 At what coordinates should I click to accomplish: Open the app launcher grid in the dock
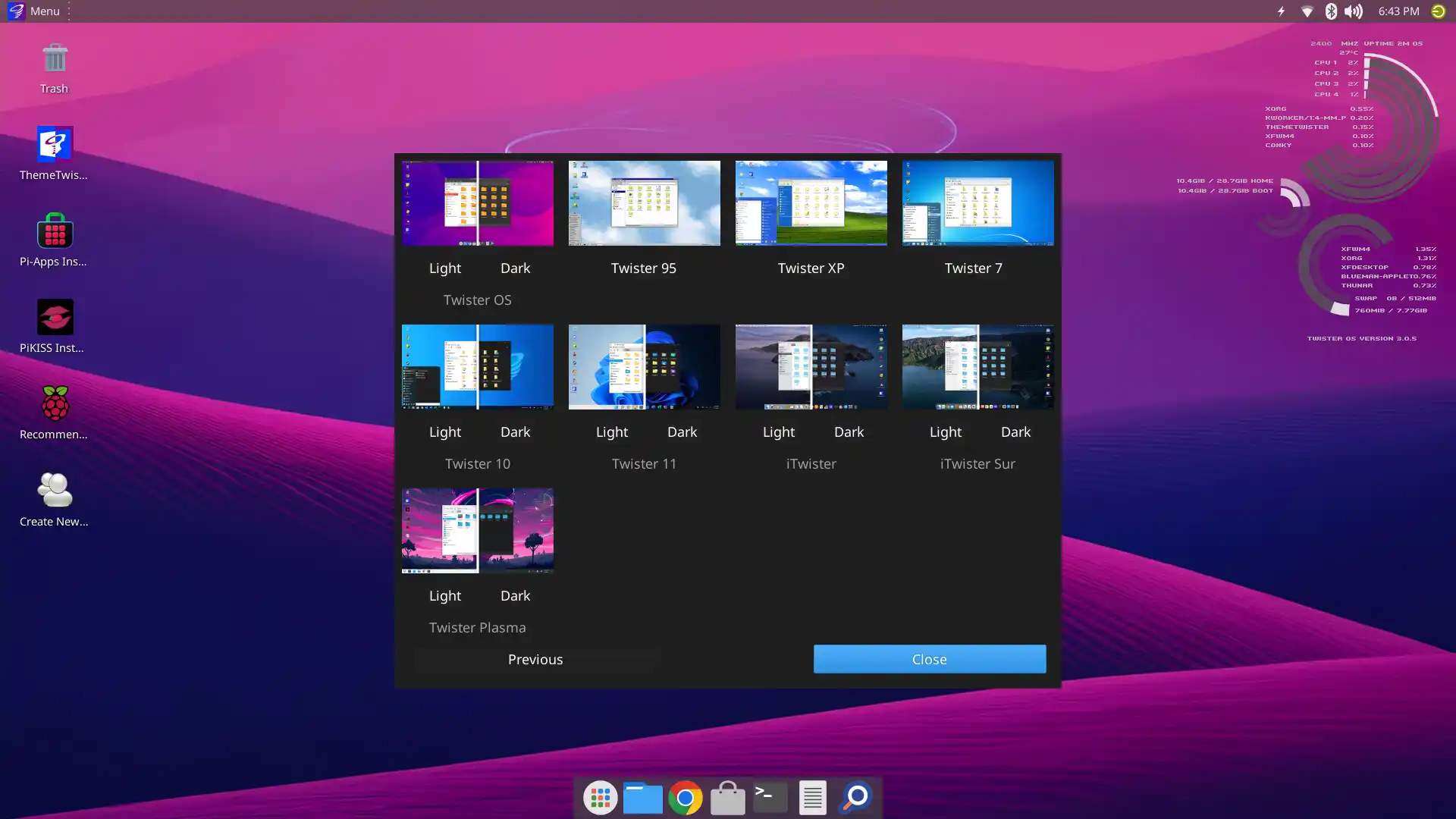pos(600,797)
